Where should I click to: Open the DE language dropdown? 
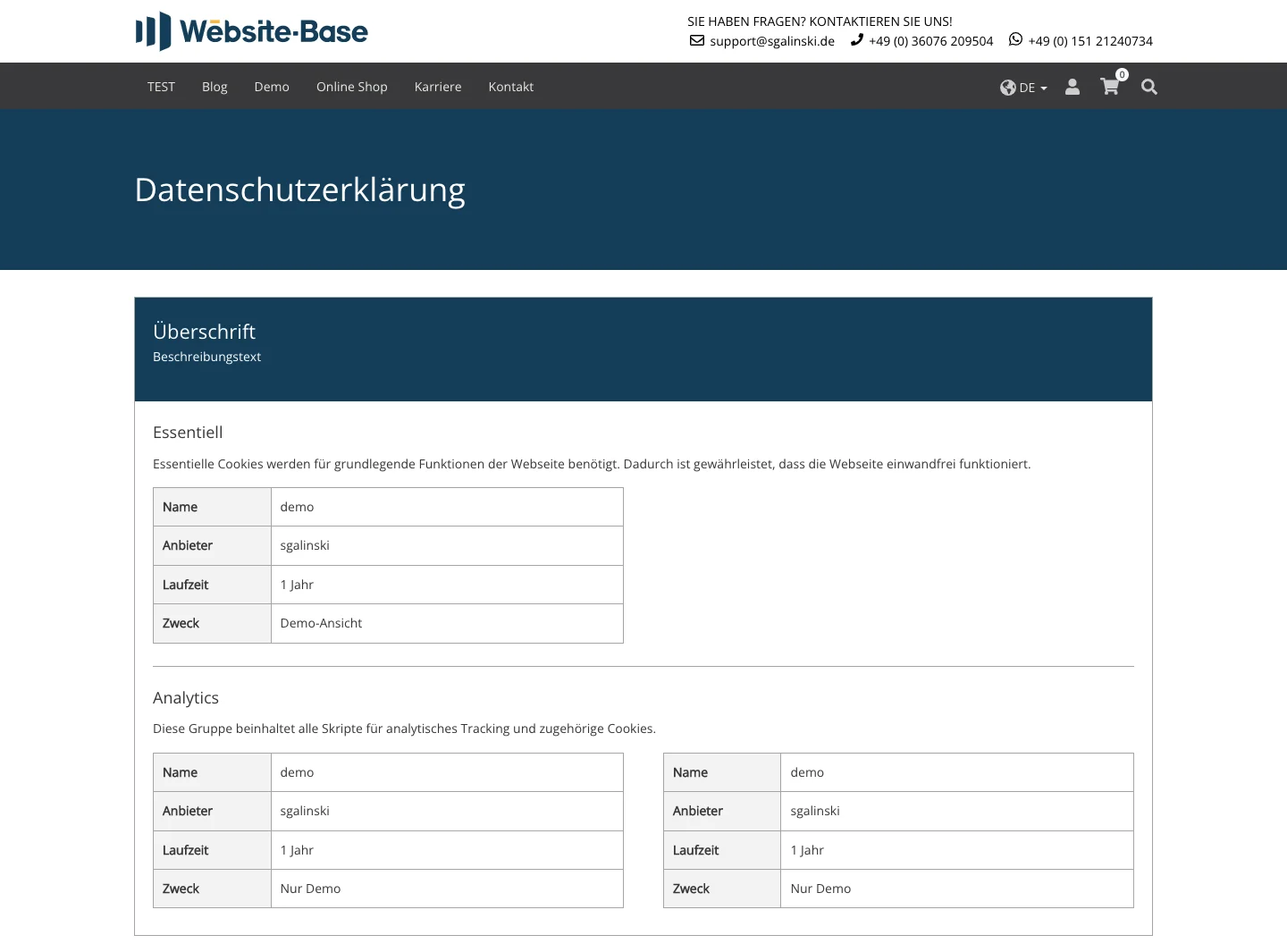[1029, 88]
